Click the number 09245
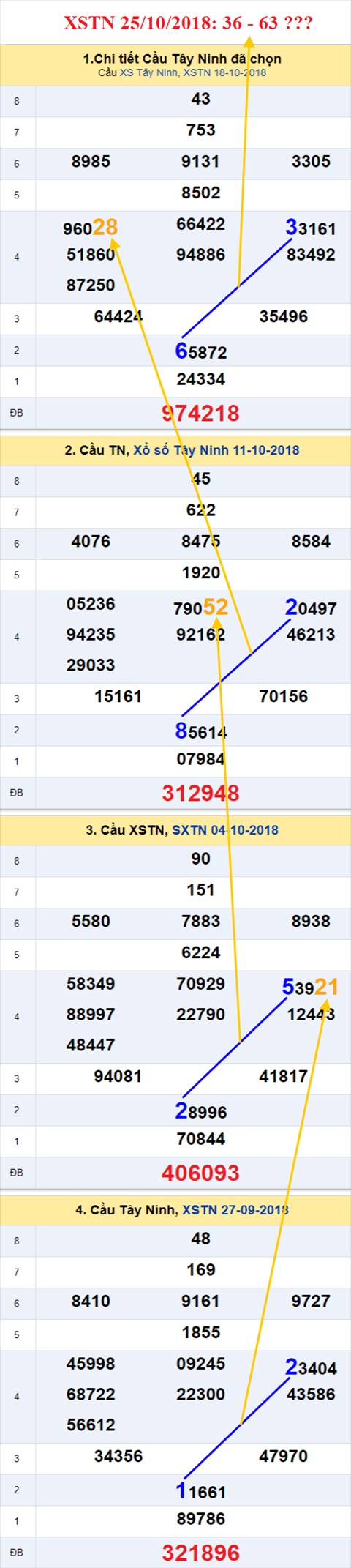The height and width of the screenshot is (1568, 351). [200, 1364]
